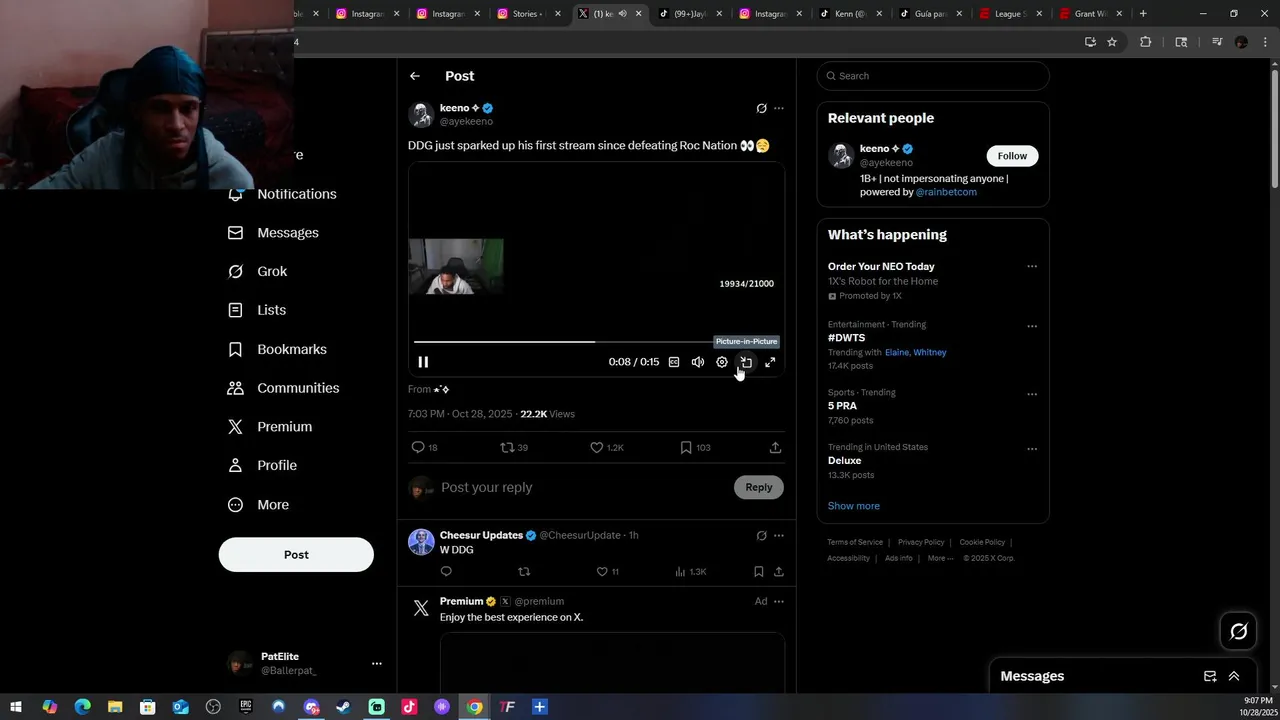Enter fullscreen on the video player
This screenshot has width=1280, height=720.
(x=770, y=362)
